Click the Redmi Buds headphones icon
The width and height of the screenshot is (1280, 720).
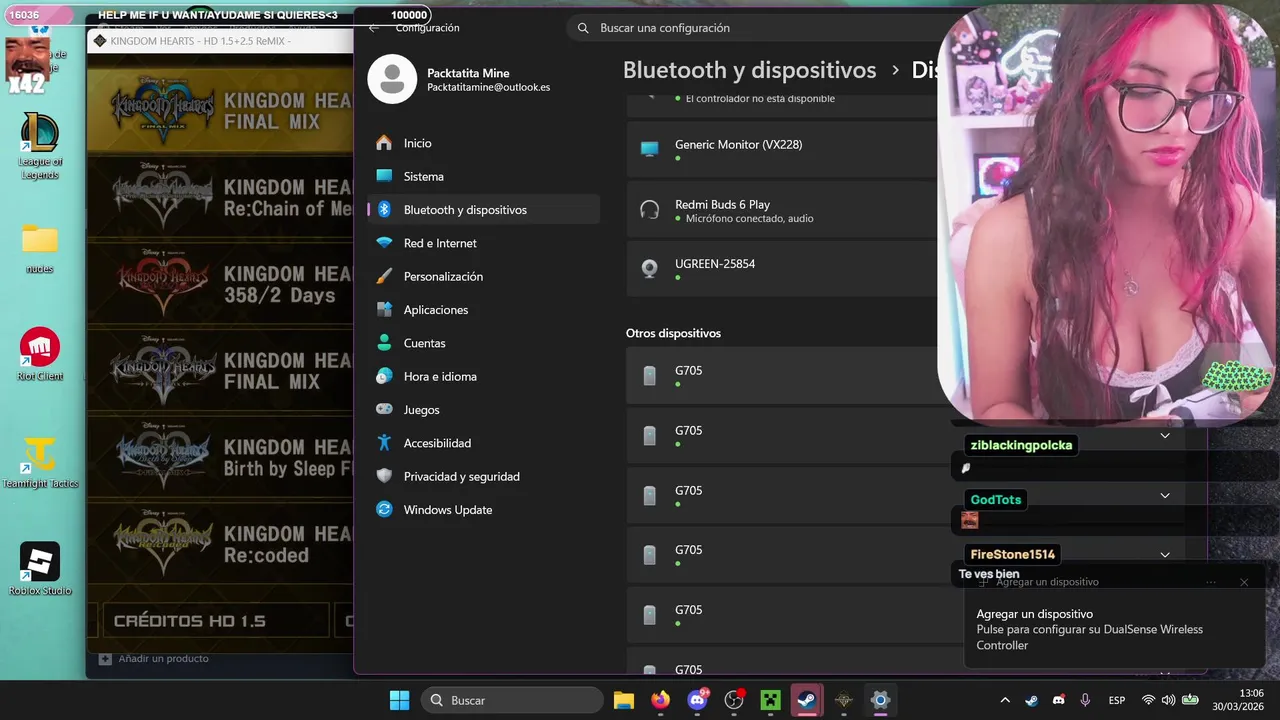(x=649, y=209)
